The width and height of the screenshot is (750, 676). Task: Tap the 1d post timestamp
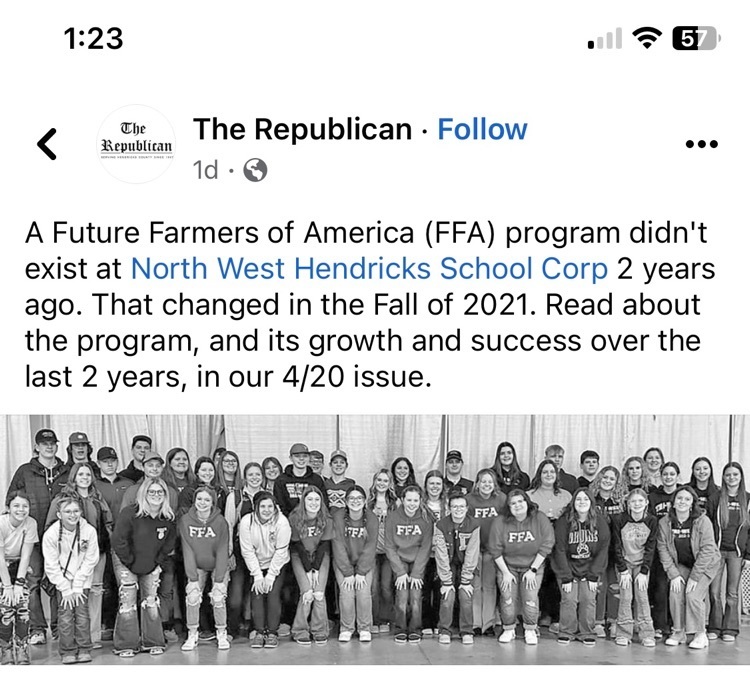[x=205, y=170]
